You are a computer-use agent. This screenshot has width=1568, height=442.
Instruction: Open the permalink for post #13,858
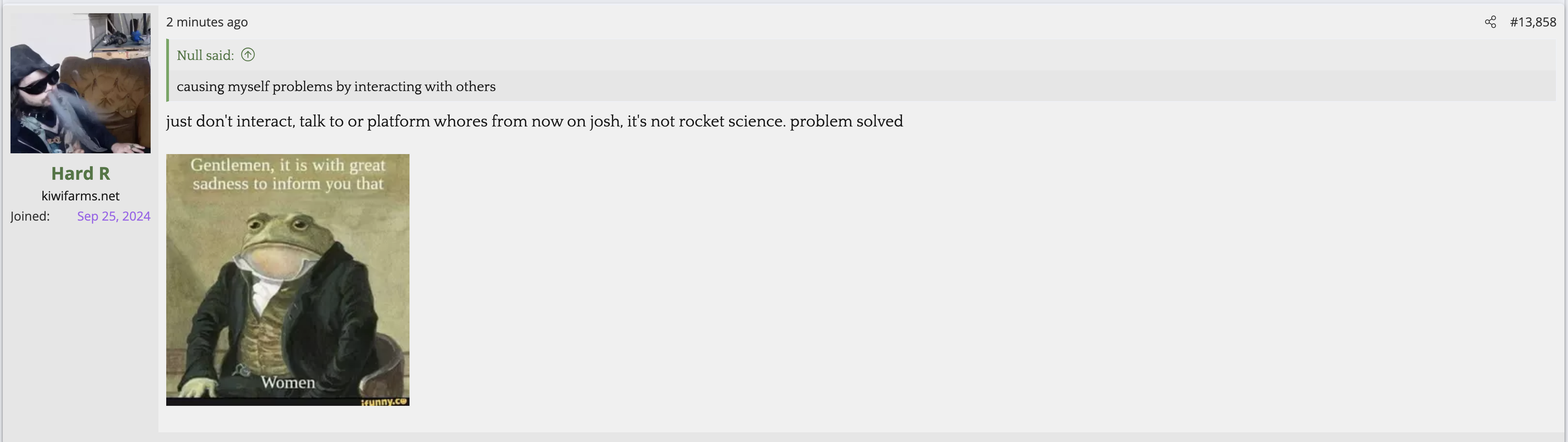[1533, 23]
